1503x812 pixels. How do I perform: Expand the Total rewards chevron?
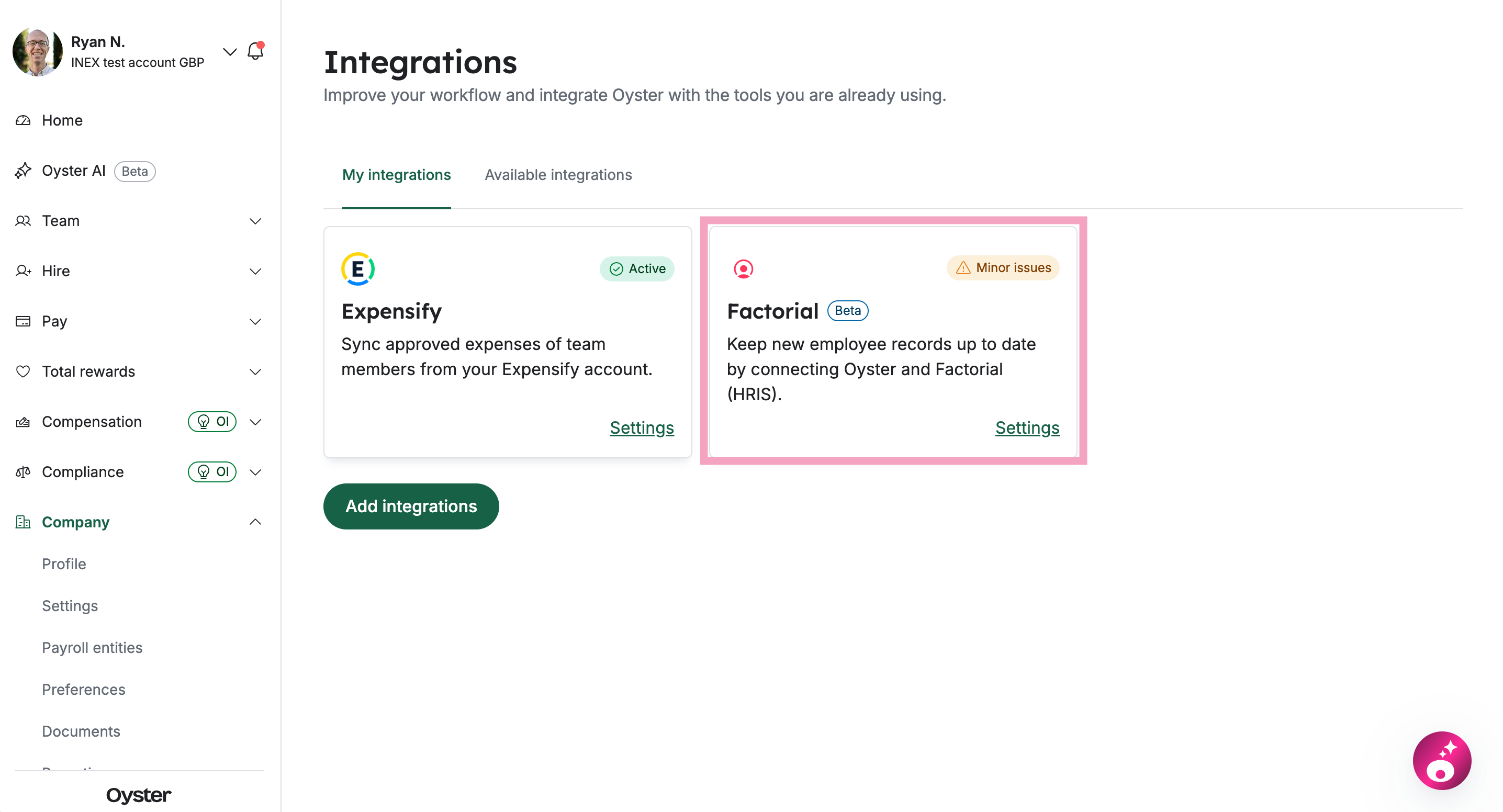[255, 371]
